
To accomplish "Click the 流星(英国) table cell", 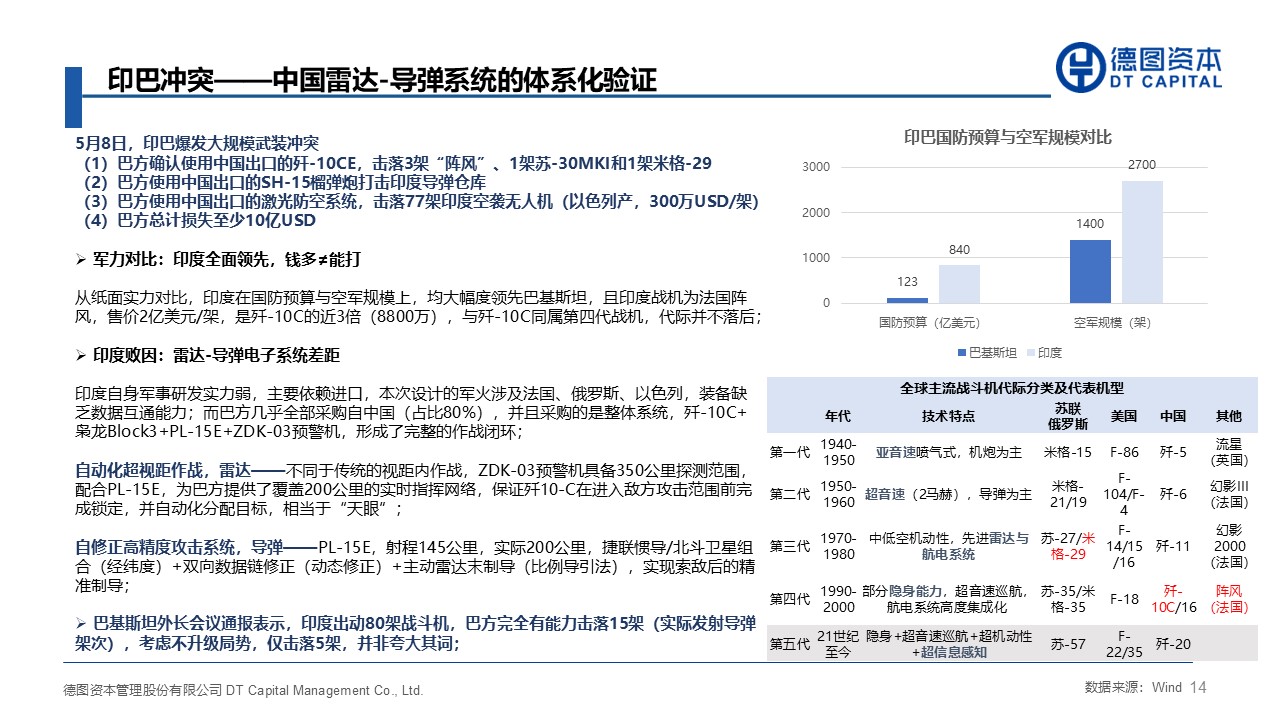I will point(1229,452).
